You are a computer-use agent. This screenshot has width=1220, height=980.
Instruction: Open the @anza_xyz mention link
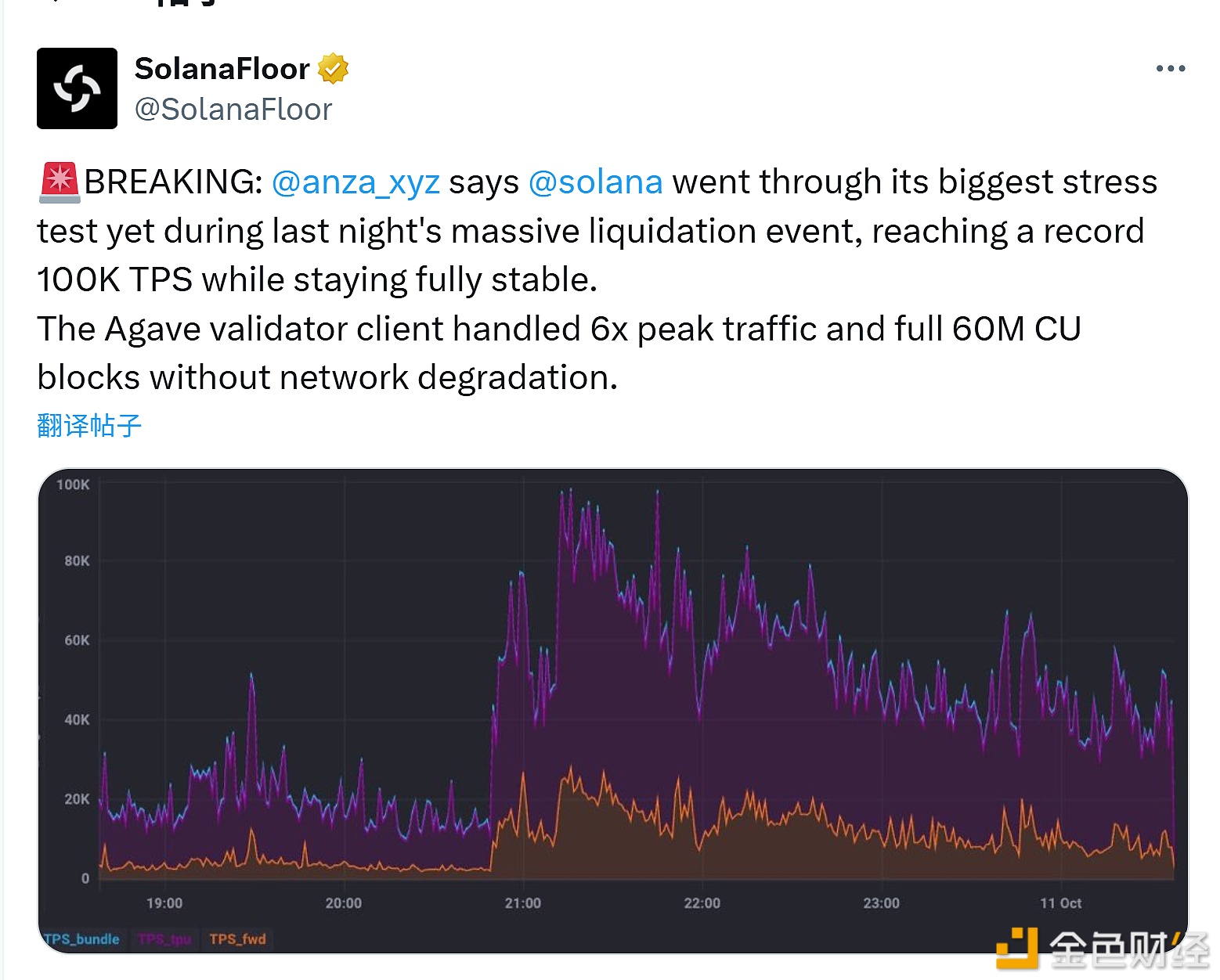[x=356, y=182]
